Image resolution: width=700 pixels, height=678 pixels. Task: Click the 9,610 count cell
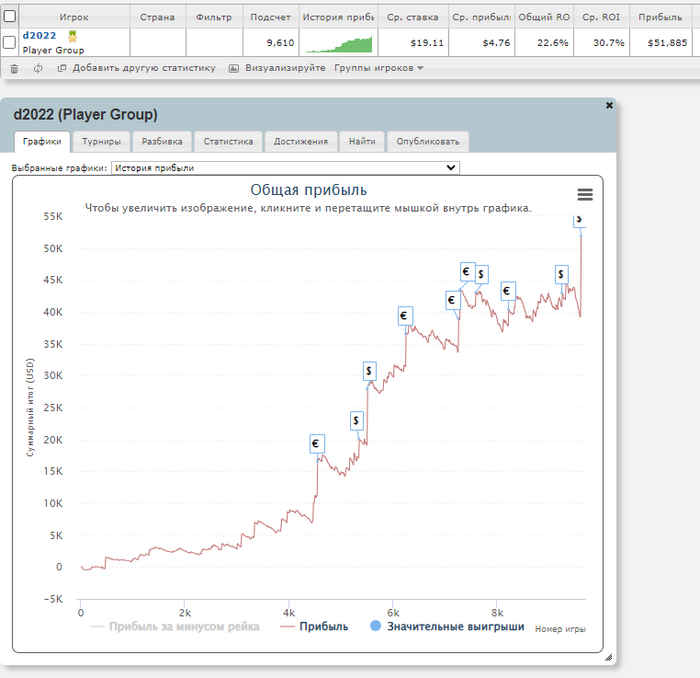click(x=271, y=43)
